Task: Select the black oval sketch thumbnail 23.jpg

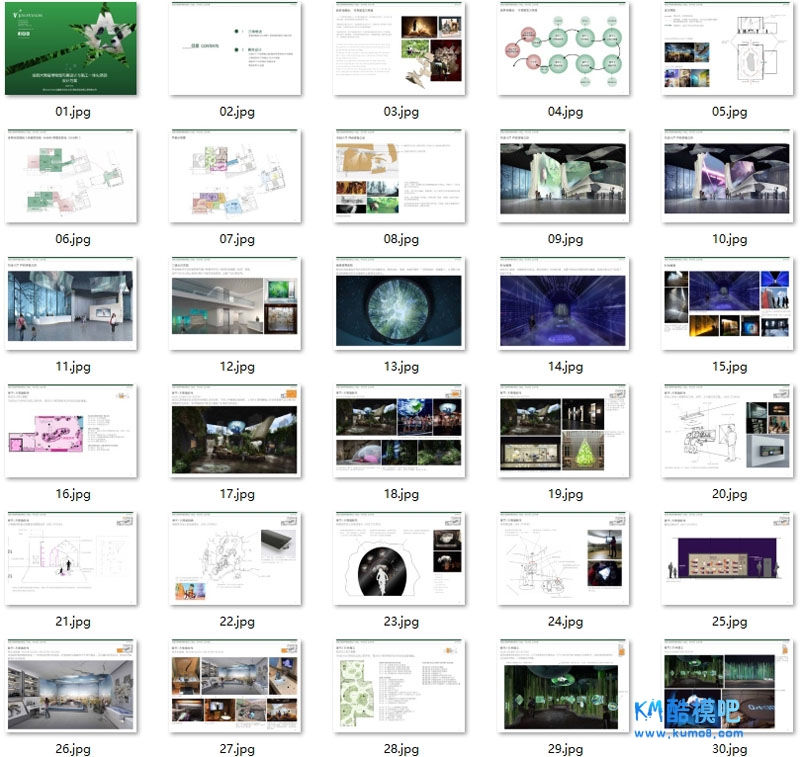Action: (x=400, y=559)
